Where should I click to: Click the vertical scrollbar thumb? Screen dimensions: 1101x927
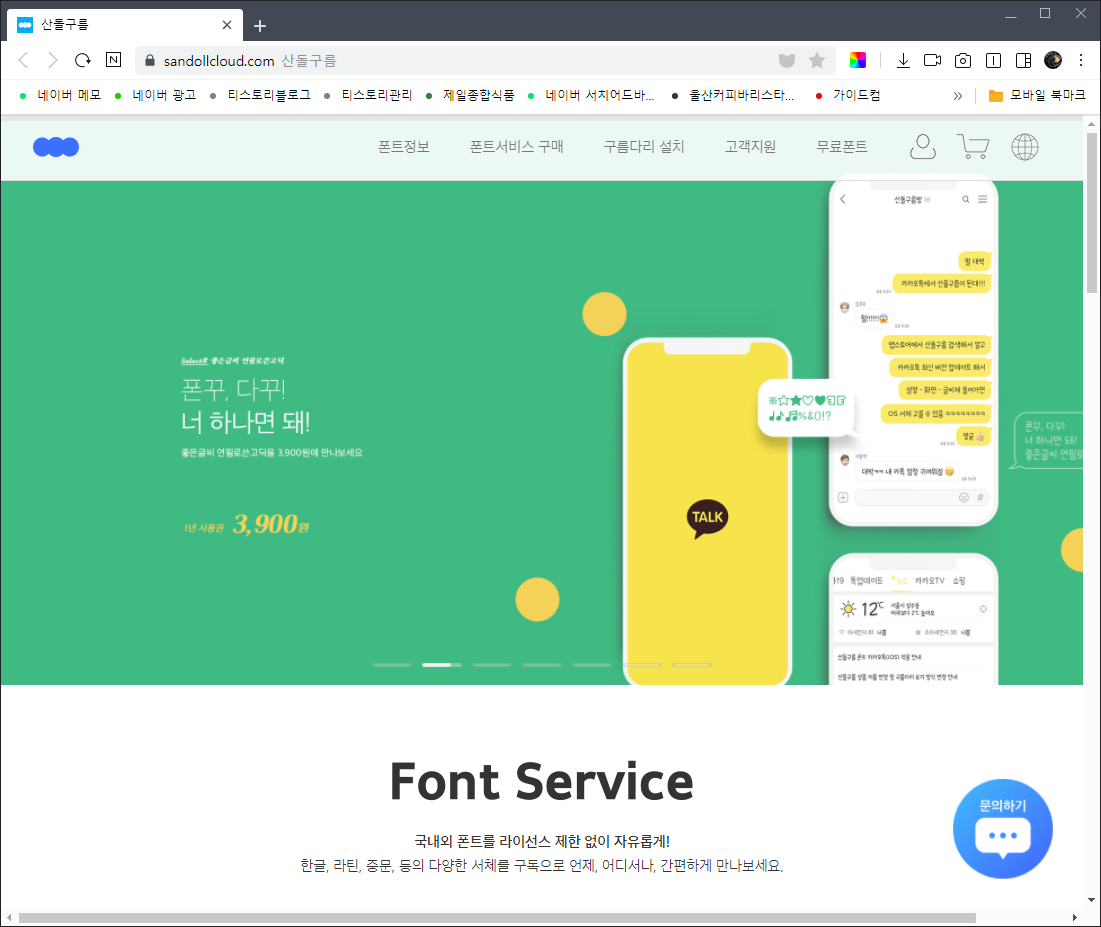coord(1091,213)
